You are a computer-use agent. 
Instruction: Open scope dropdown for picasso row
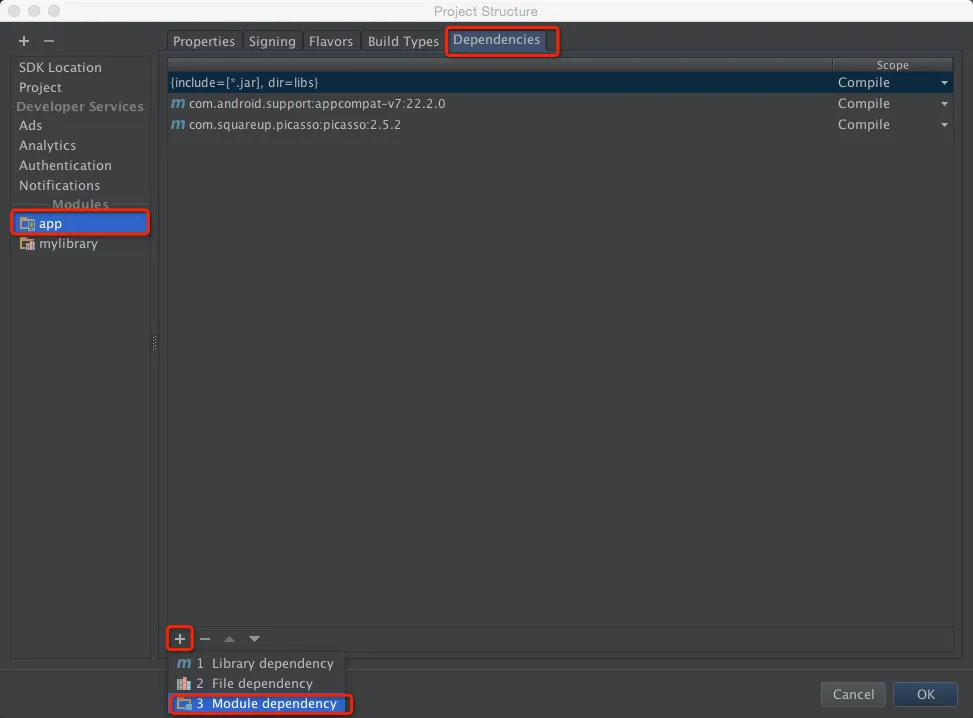coord(944,125)
